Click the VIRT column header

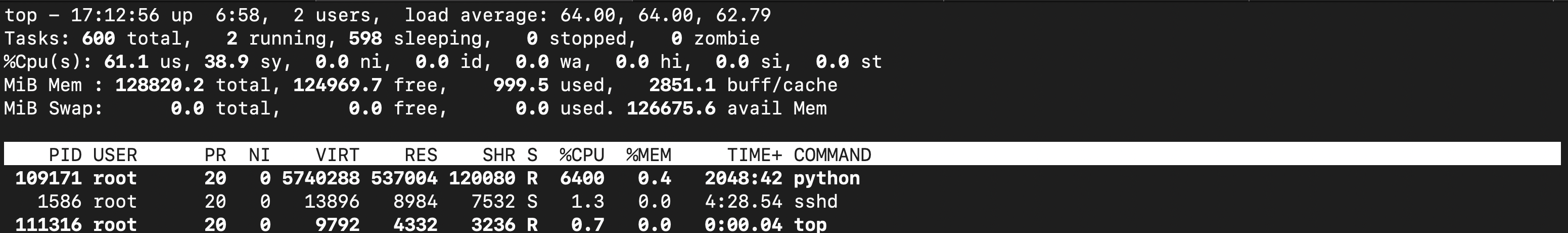[x=337, y=155]
